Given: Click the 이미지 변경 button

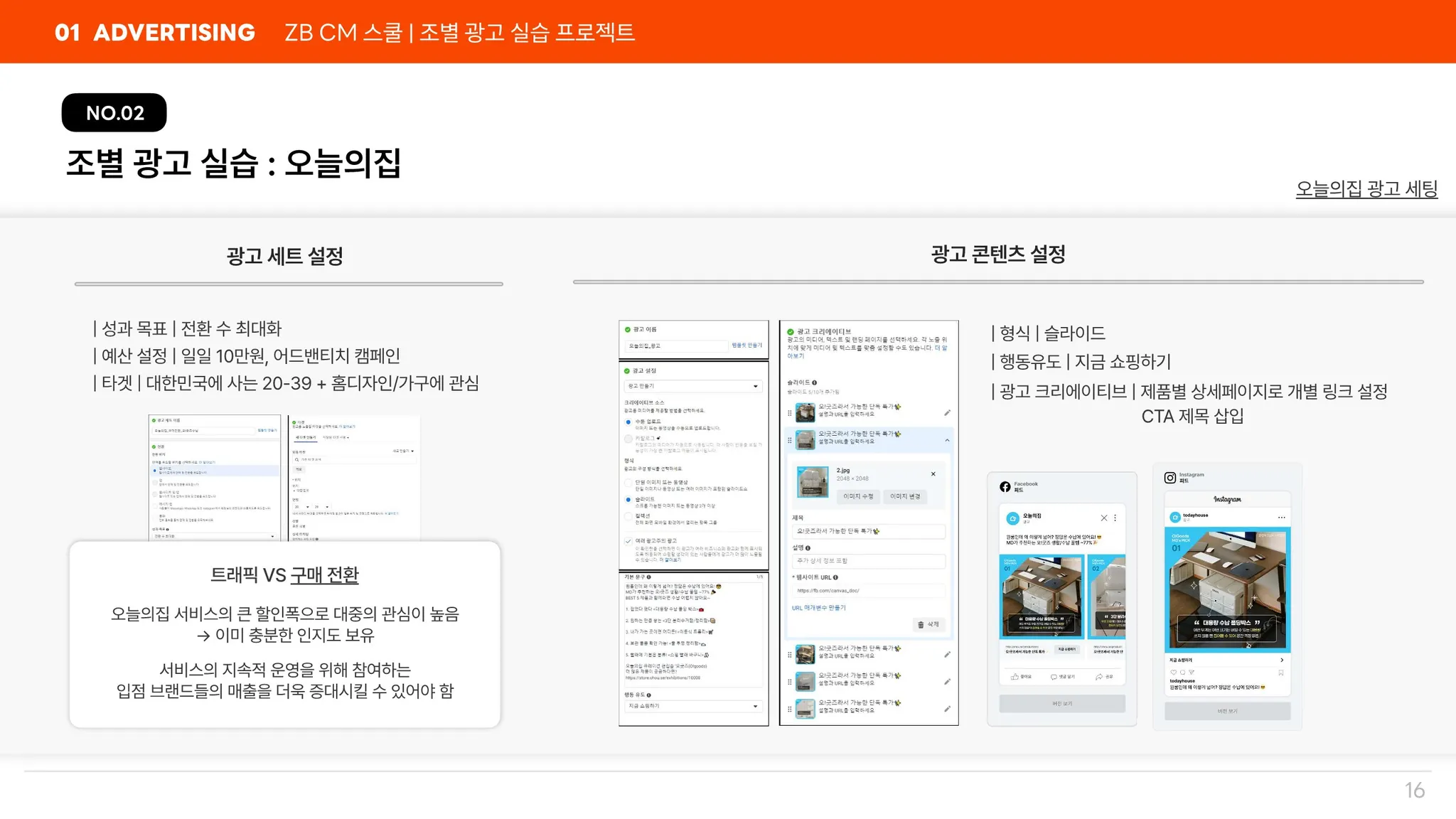Looking at the screenshot, I should pyautogui.click(x=905, y=496).
